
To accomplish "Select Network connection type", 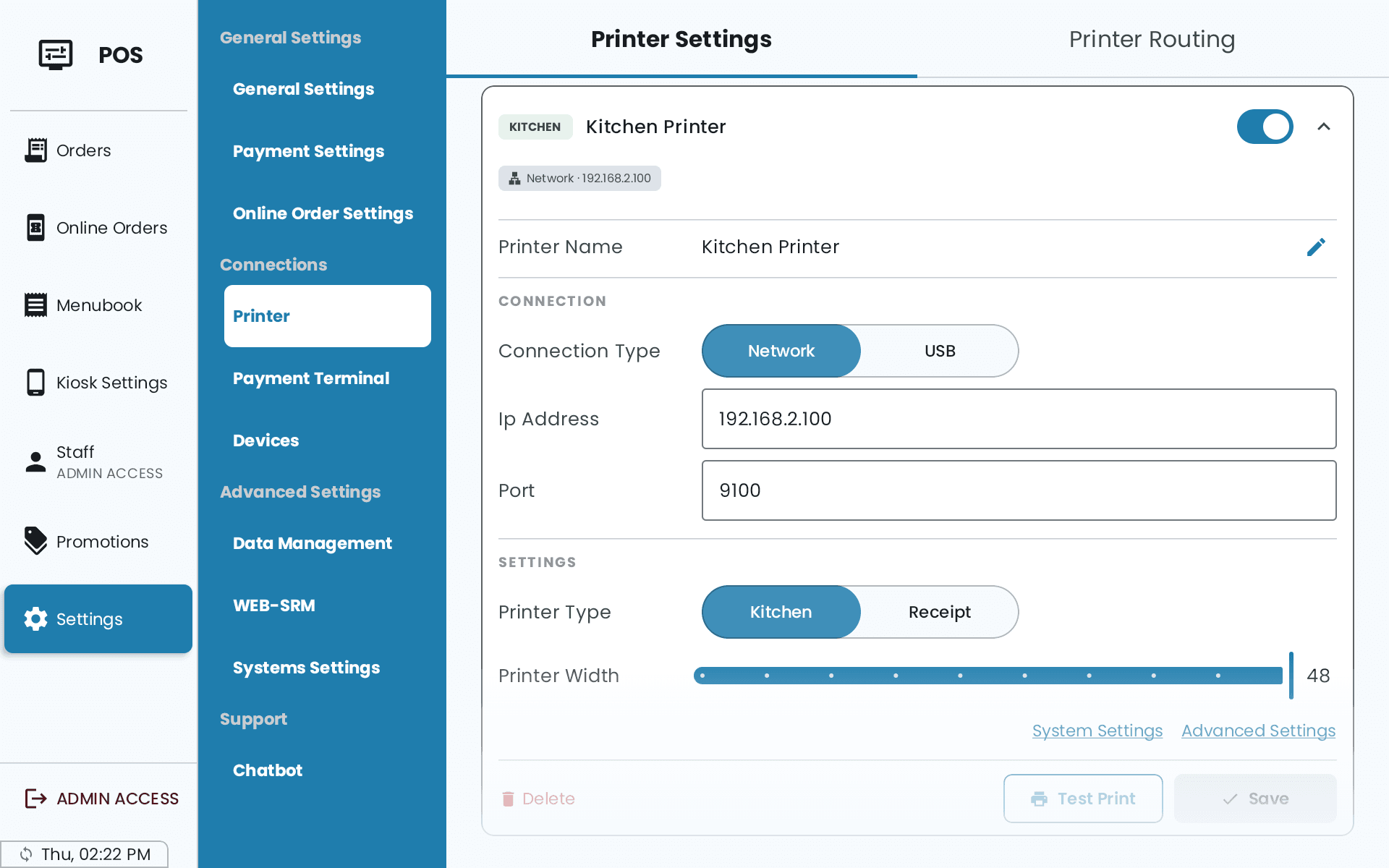I will pos(781,351).
